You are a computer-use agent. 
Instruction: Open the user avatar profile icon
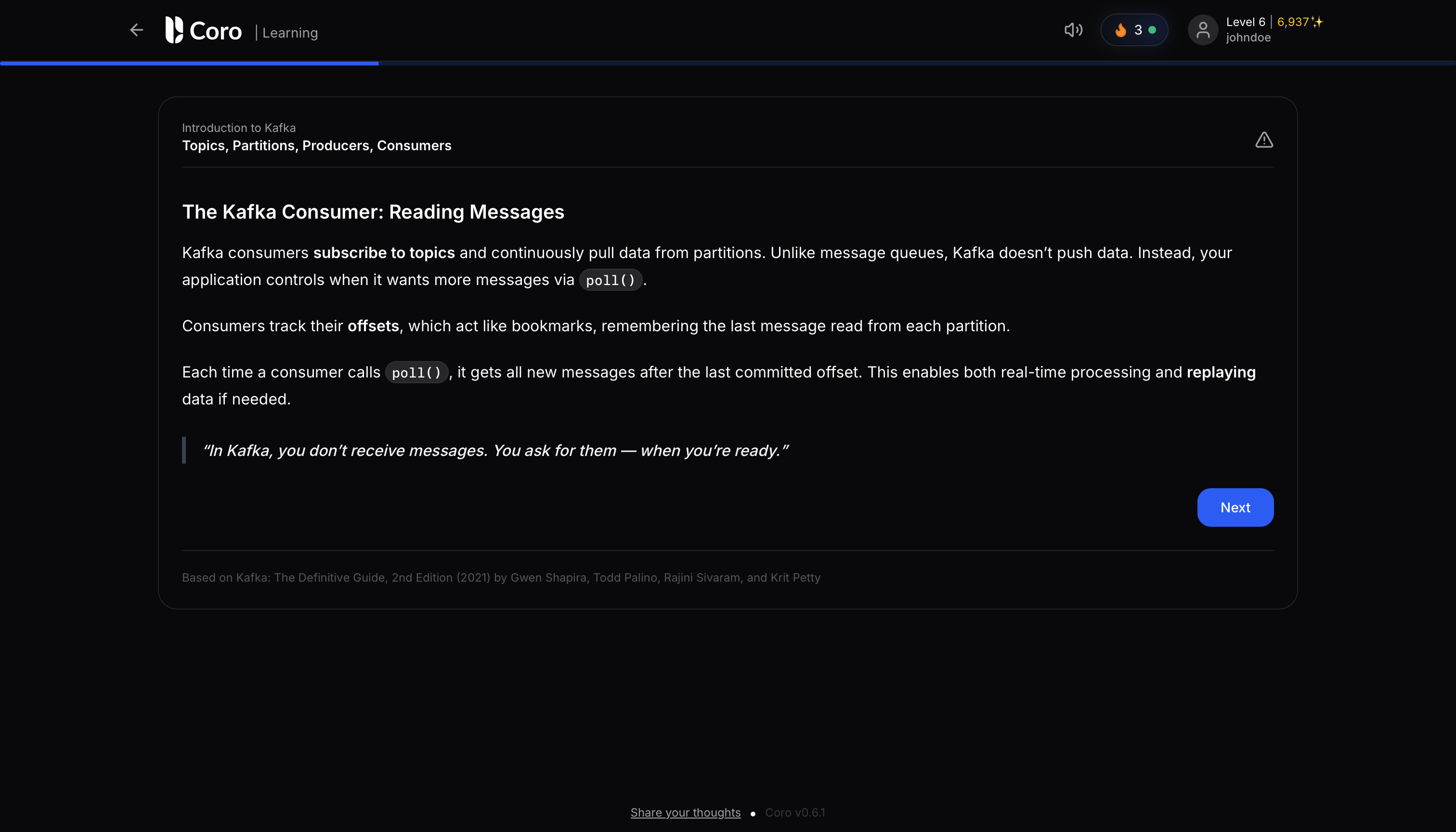click(x=1202, y=30)
